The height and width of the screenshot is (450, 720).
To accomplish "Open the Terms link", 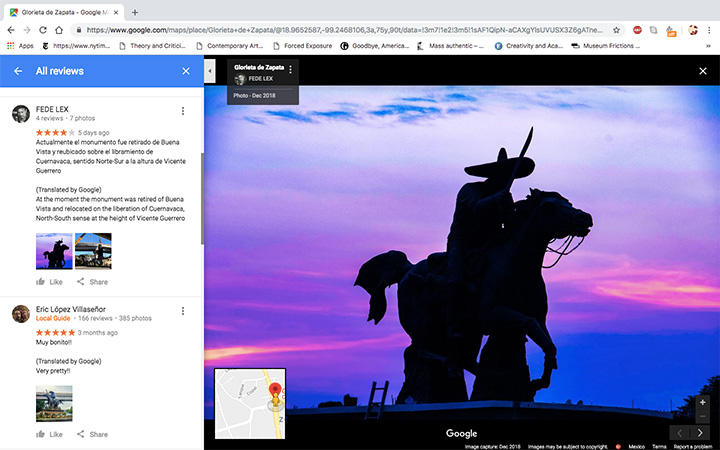I will pos(659,447).
